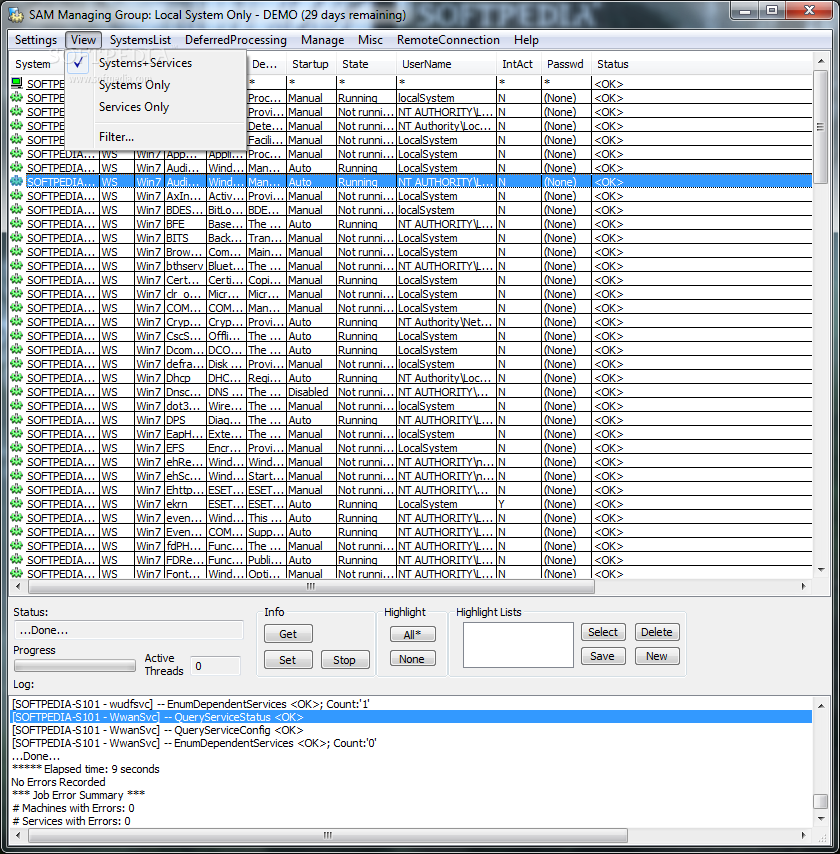840x854 pixels.
Task: Open the RemoteConnection menu
Action: pos(448,40)
